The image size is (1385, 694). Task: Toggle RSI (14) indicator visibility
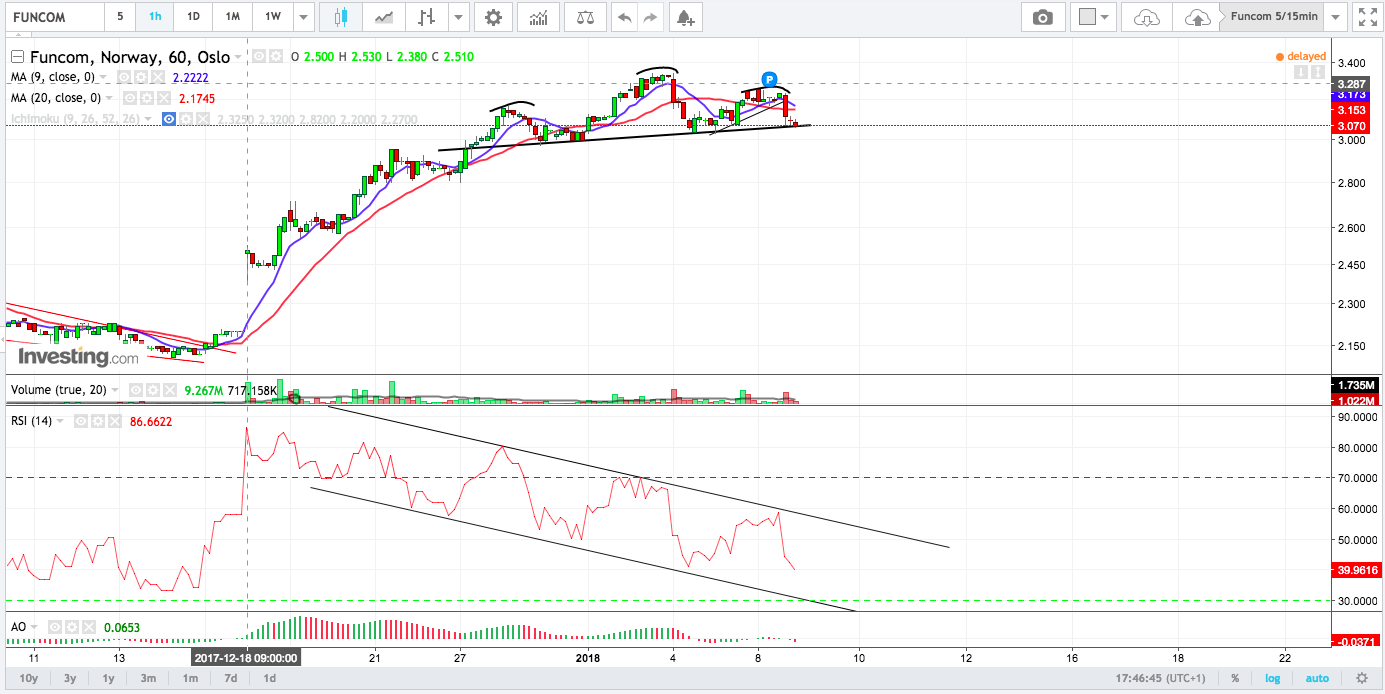click(x=81, y=421)
